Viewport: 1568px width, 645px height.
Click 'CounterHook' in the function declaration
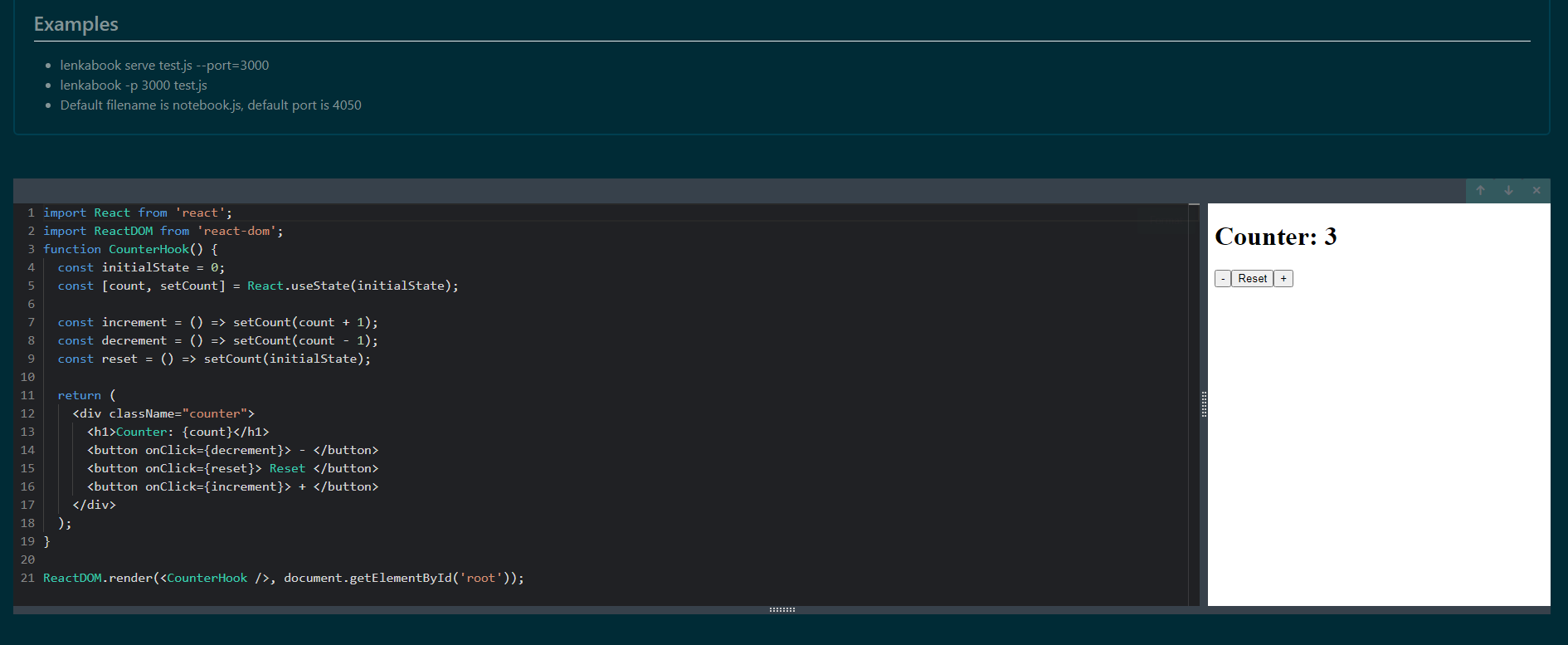149,249
